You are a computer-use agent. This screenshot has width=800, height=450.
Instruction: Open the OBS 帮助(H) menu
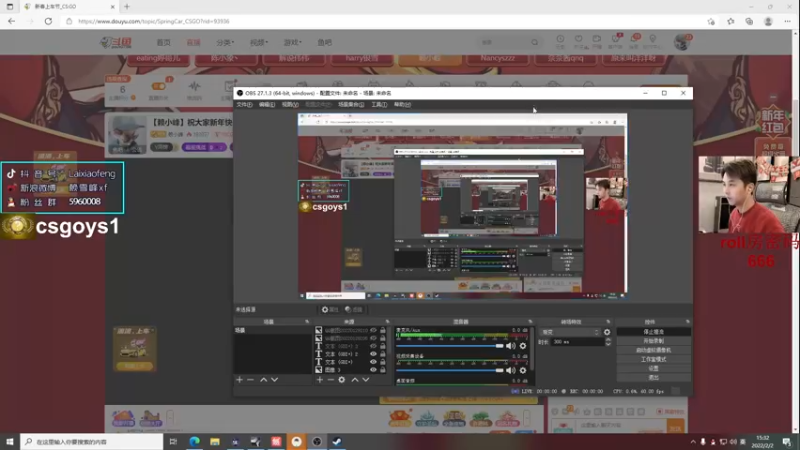pos(402,105)
